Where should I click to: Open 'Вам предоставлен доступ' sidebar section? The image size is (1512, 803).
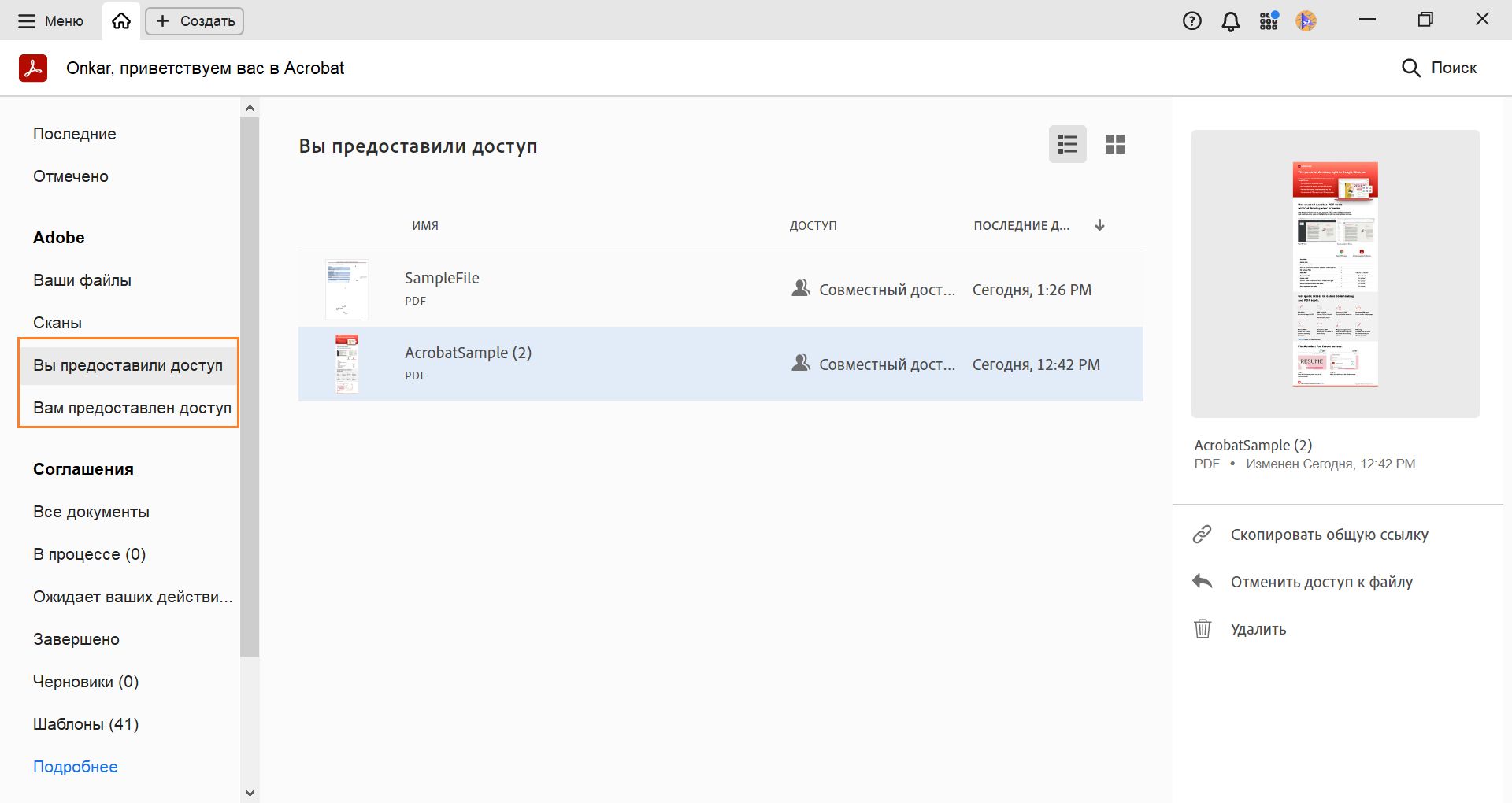(132, 408)
